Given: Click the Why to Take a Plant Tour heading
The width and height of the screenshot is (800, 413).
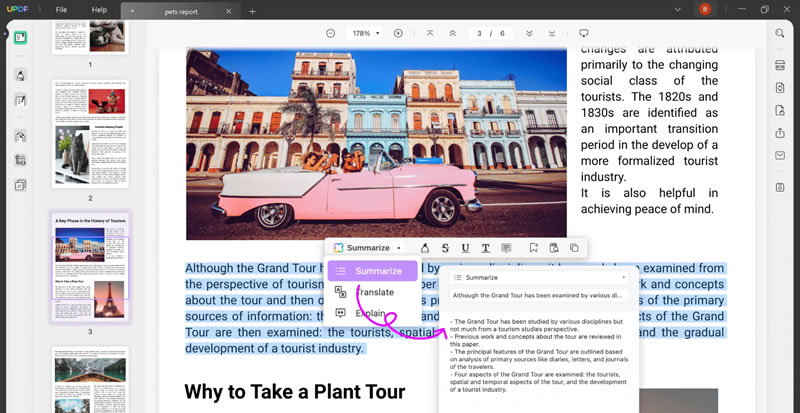Looking at the screenshot, I should tap(295, 392).
